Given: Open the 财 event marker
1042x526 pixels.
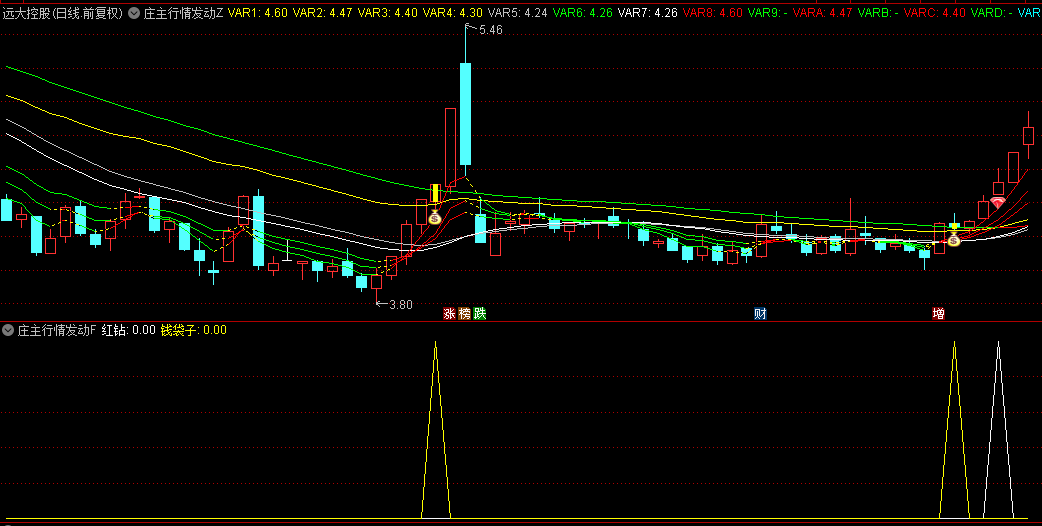Looking at the screenshot, I should coord(760,313).
